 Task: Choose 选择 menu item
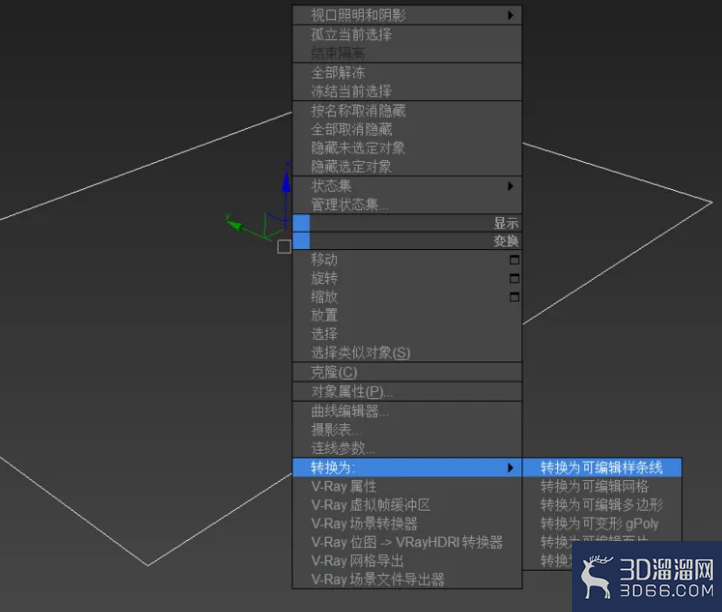(407, 334)
